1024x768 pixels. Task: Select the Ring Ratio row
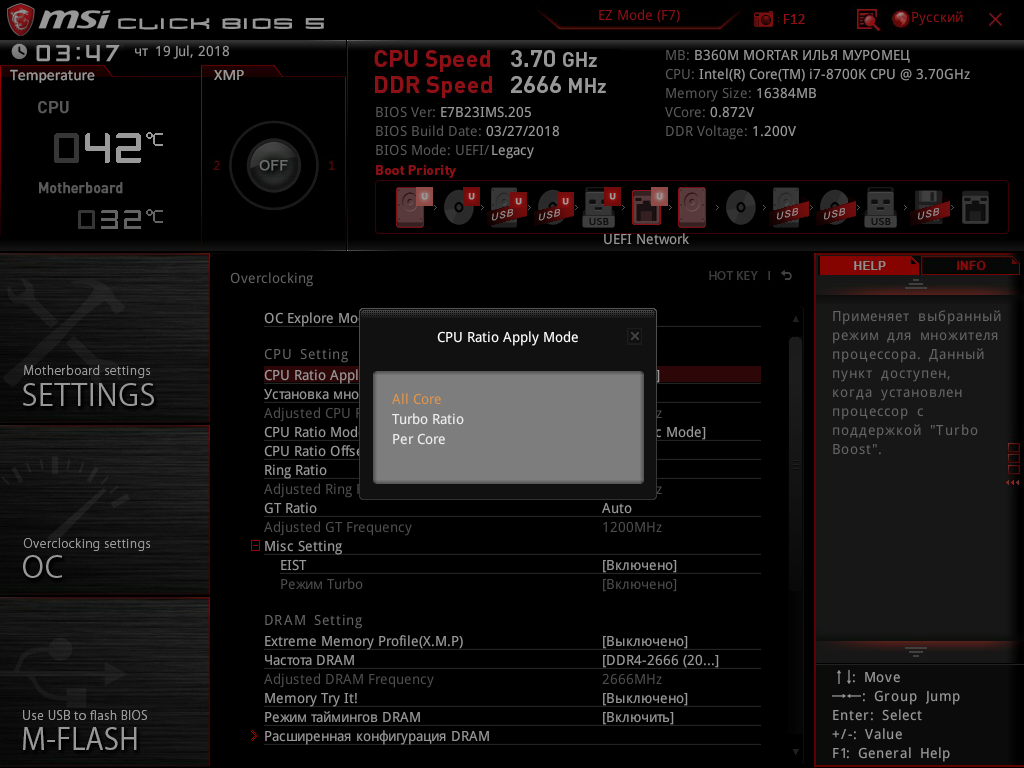(512, 470)
